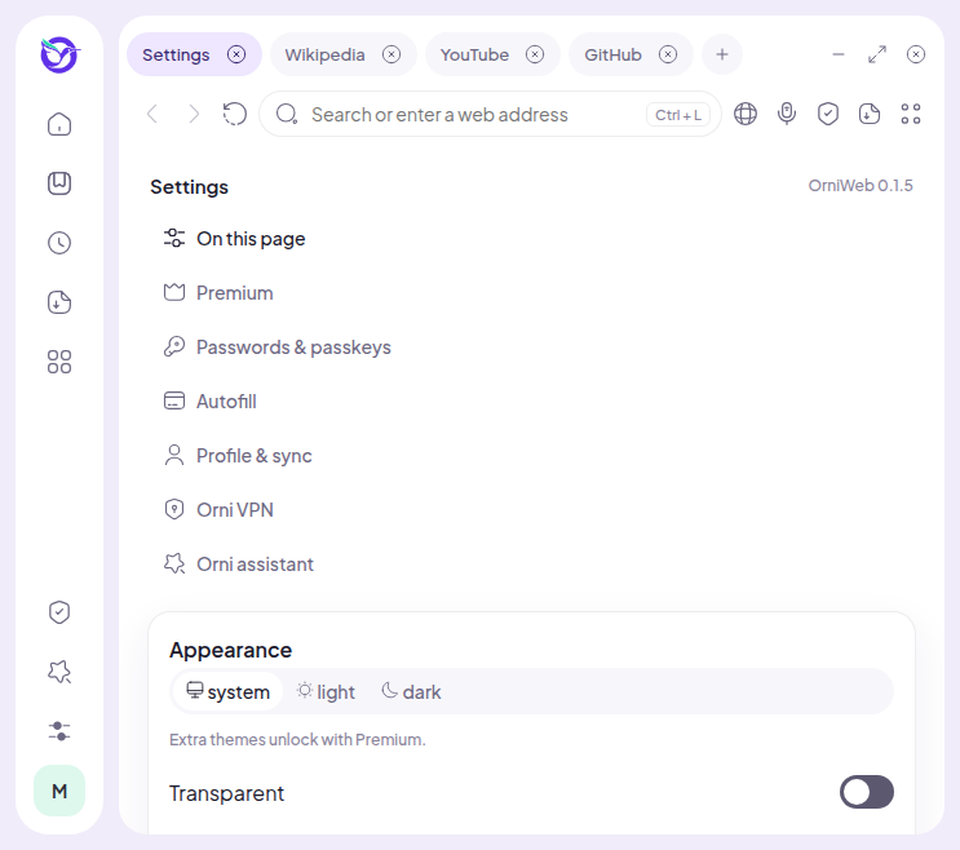Open the four-dots menu in toolbar
Image resolution: width=960 pixels, height=850 pixels.
(910, 114)
